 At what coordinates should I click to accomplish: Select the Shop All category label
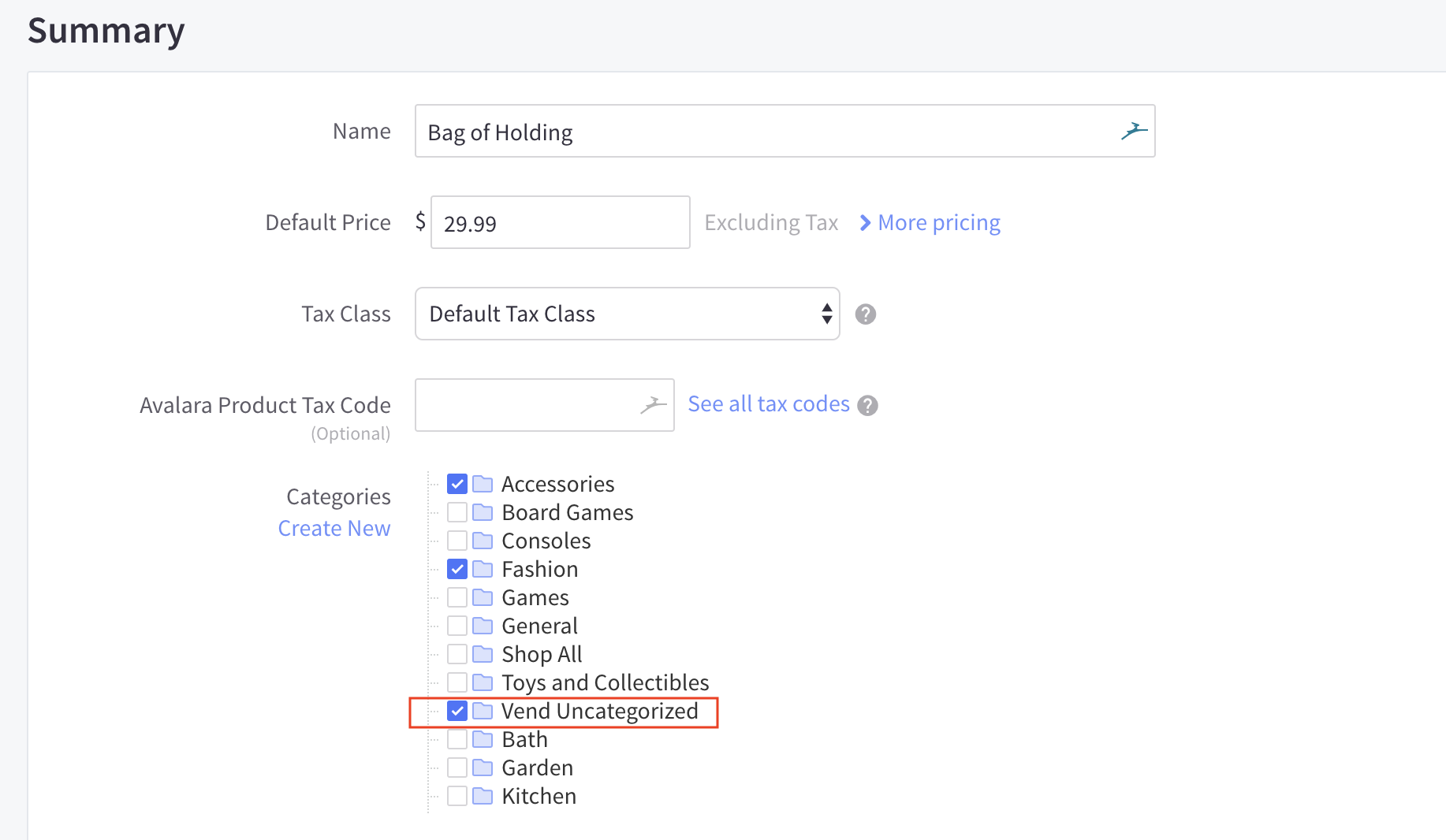click(x=542, y=654)
